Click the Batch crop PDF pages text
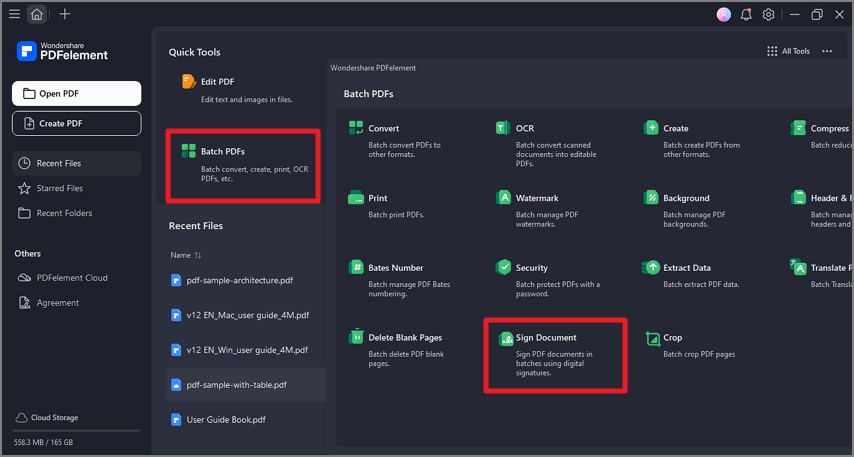 (x=699, y=354)
